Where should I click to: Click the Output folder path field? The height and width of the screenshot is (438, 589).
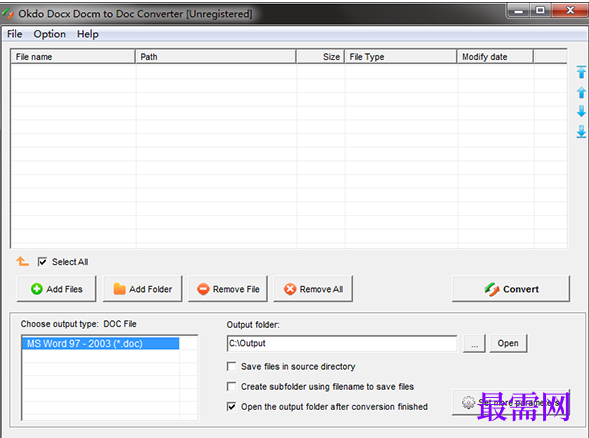342,343
